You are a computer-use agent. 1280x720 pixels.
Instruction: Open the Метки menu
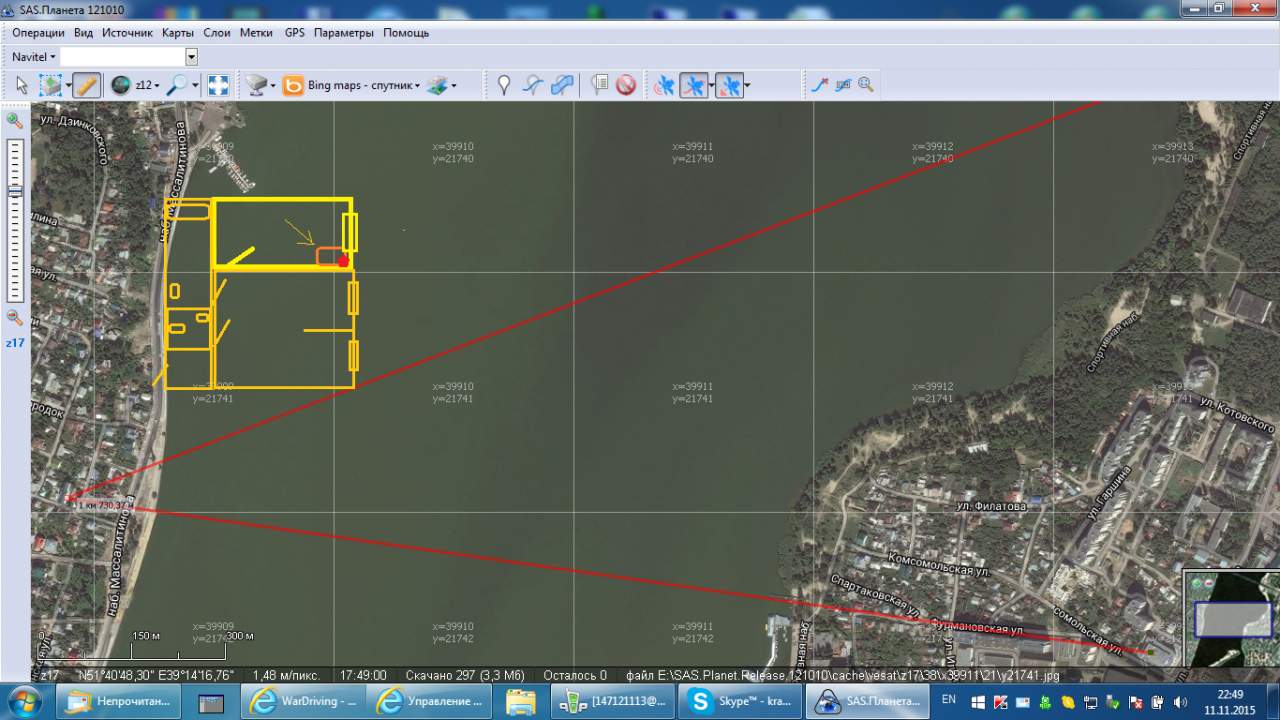256,33
